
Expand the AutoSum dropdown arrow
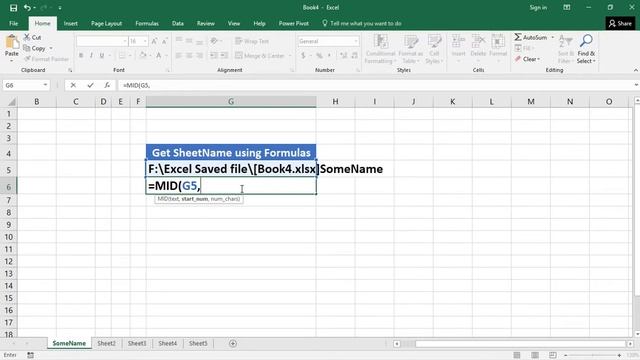tap(553, 37)
